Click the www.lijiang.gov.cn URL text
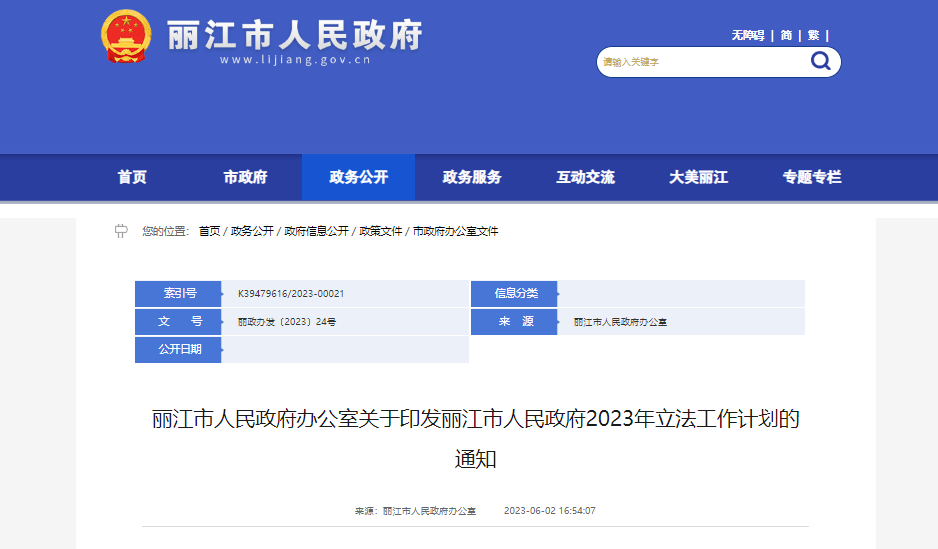The width and height of the screenshot is (938, 549). (295, 60)
